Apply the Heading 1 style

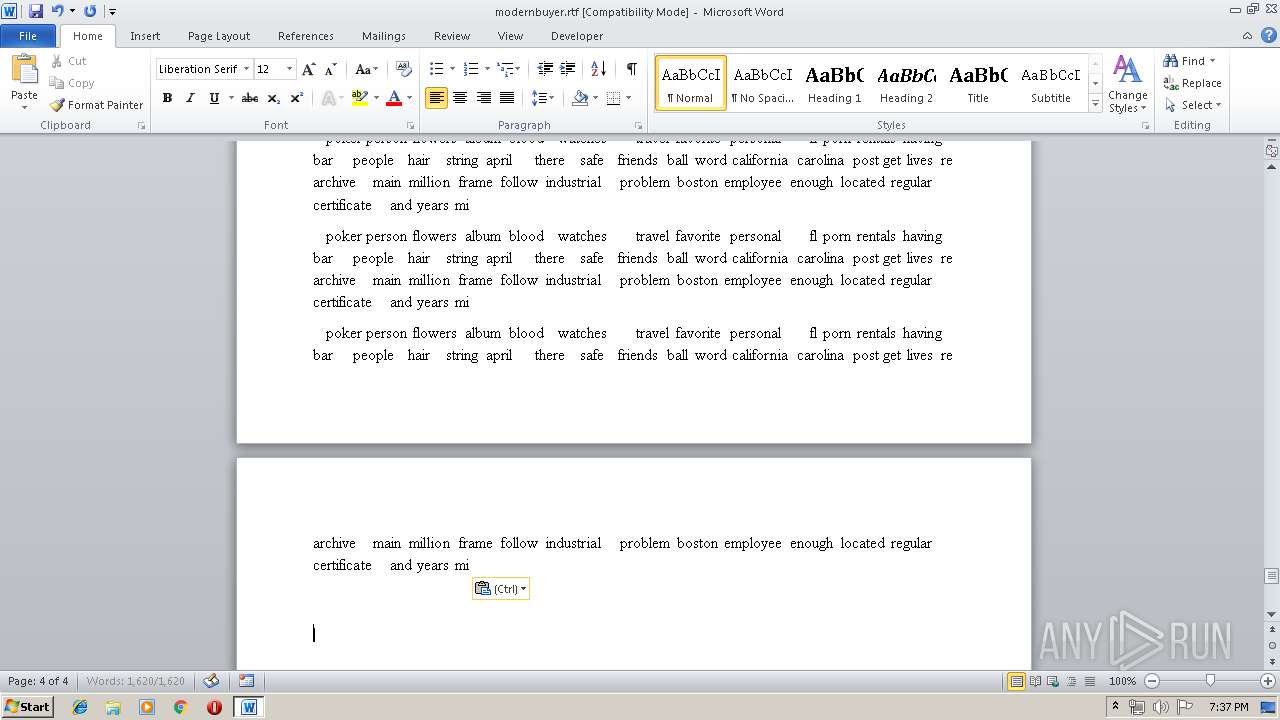[x=835, y=83]
